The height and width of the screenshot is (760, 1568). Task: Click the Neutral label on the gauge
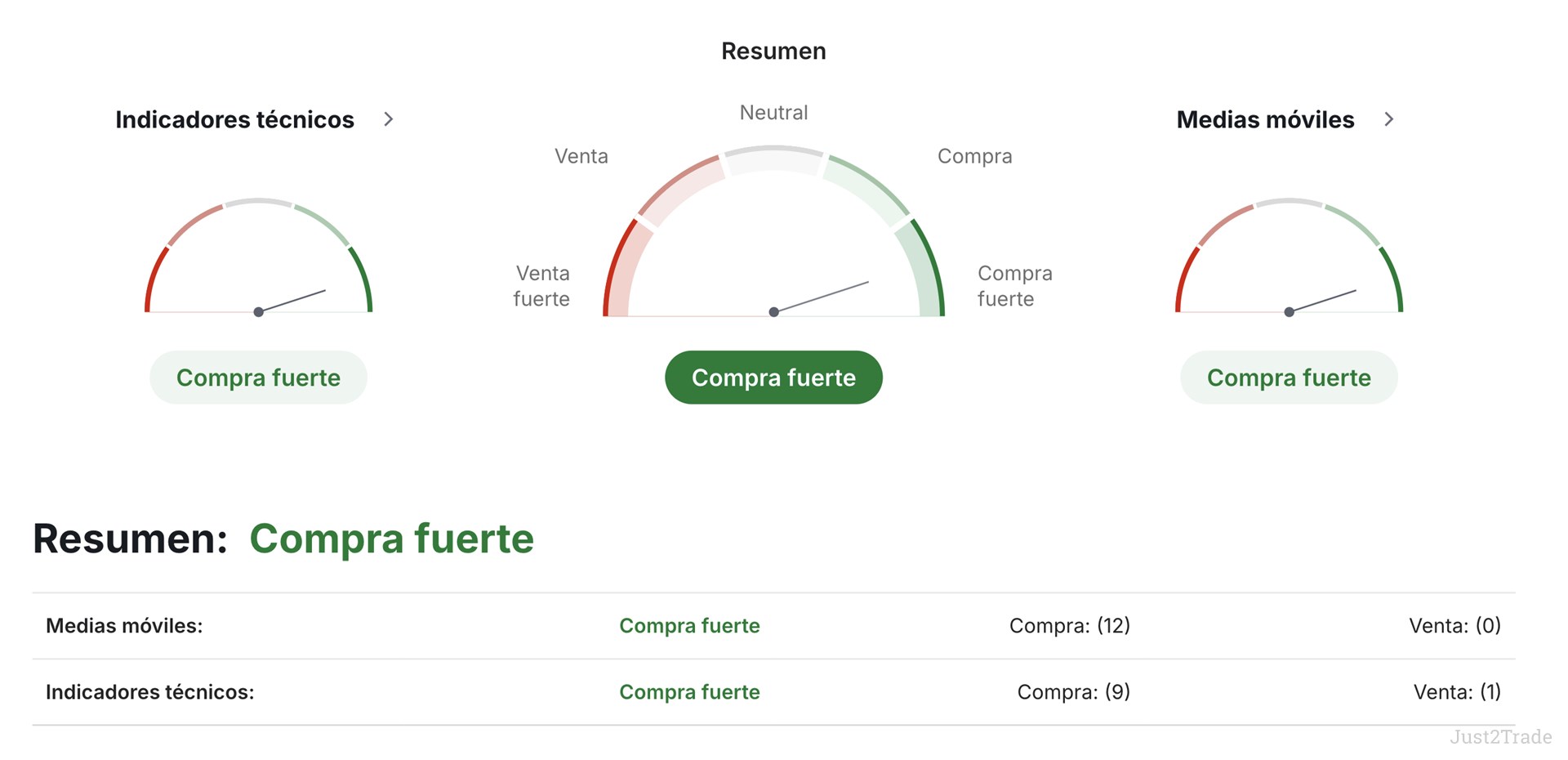pyautogui.click(x=773, y=113)
